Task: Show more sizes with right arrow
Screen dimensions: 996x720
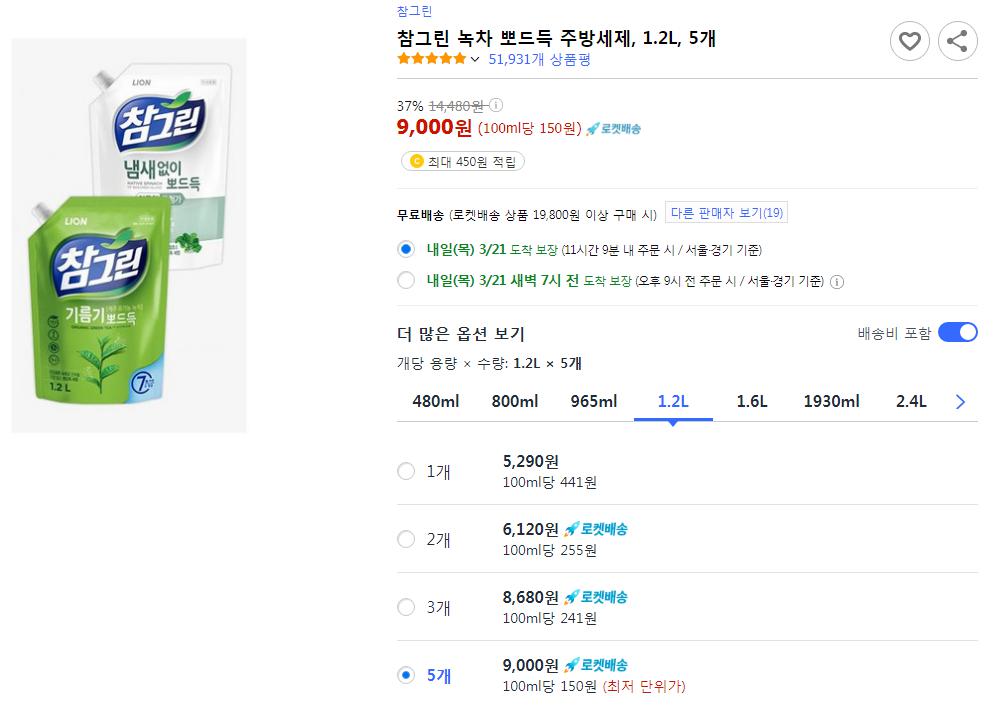Action: click(x=961, y=402)
